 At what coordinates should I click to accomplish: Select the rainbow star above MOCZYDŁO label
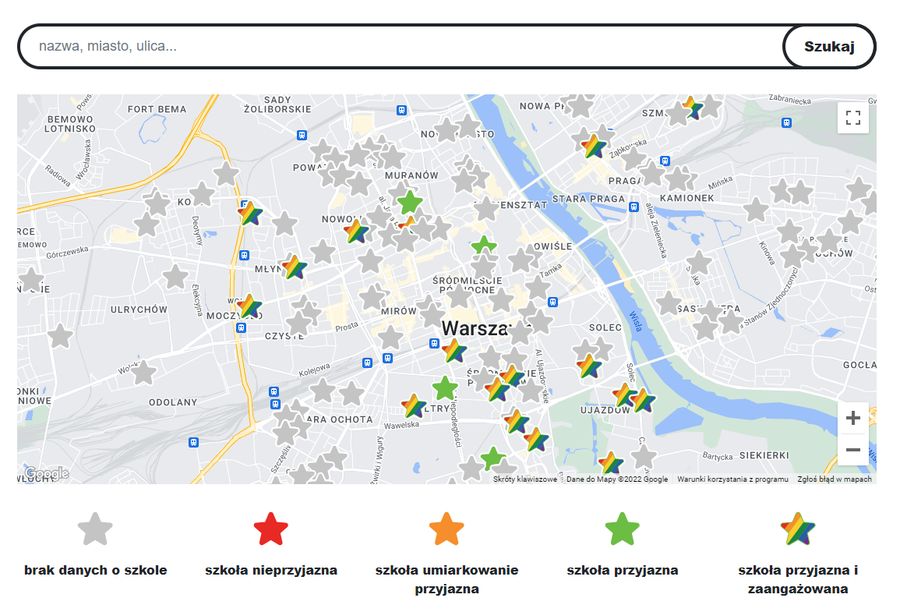pyautogui.click(x=250, y=306)
